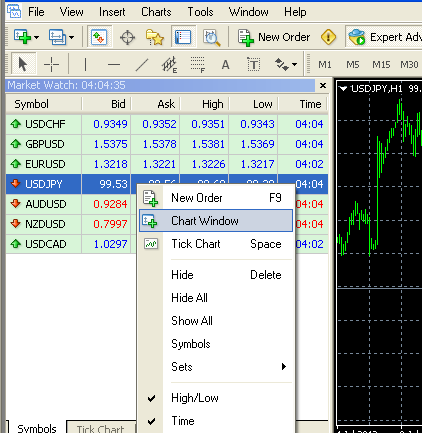Select the crosshair cursor tool
The width and height of the screenshot is (422, 433).
[x=51, y=64]
